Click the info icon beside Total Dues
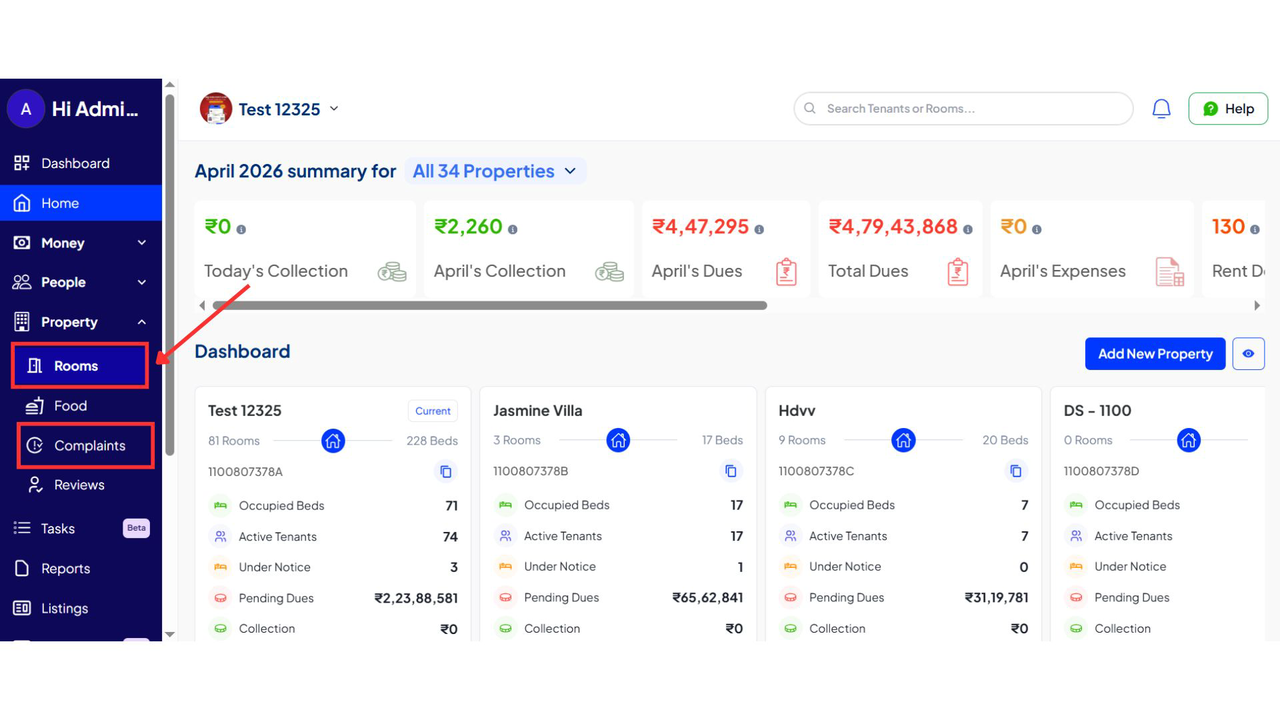This screenshot has width=1280, height=720. click(x=968, y=229)
